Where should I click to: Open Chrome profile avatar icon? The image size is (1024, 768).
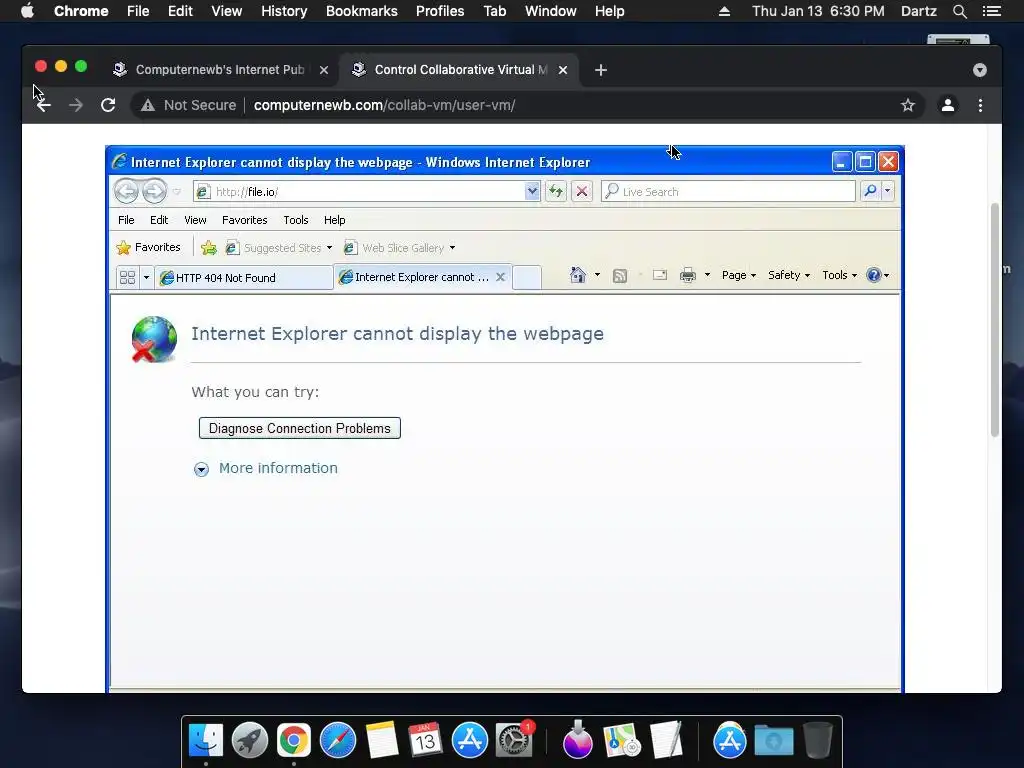click(948, 105)
